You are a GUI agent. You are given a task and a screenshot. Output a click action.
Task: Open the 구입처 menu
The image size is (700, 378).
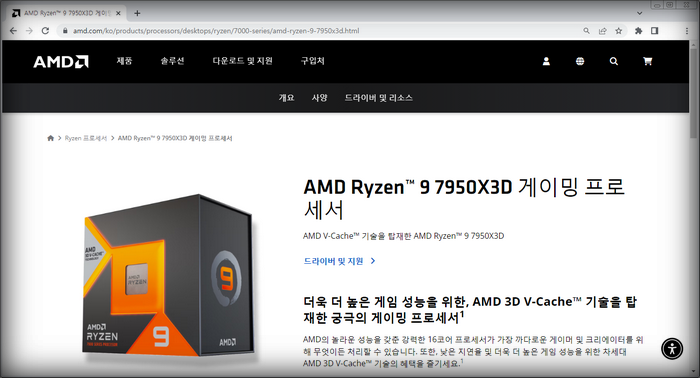(x=312, y=61)
